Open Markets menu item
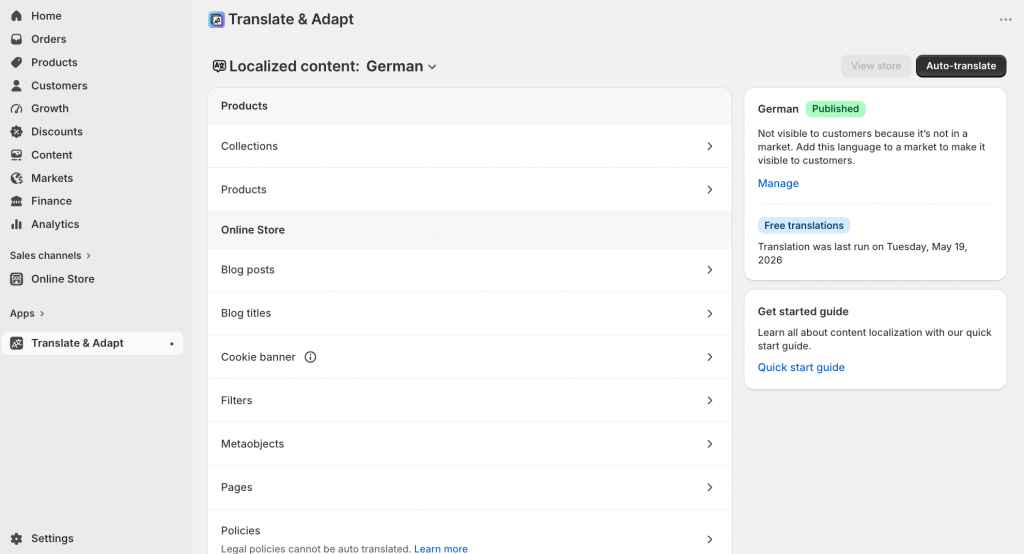1024x554 pixels. point(52,178)
